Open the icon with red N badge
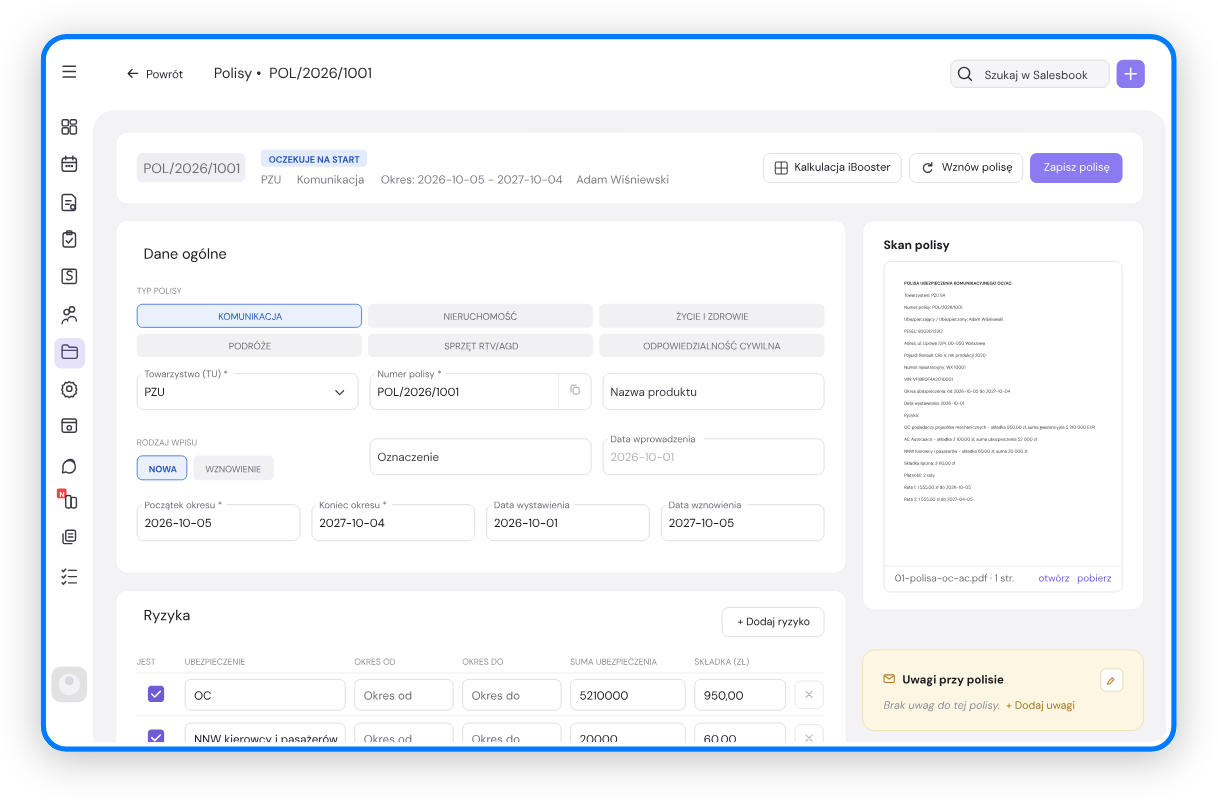This screenshot has width=1218, height=800. 67,499
